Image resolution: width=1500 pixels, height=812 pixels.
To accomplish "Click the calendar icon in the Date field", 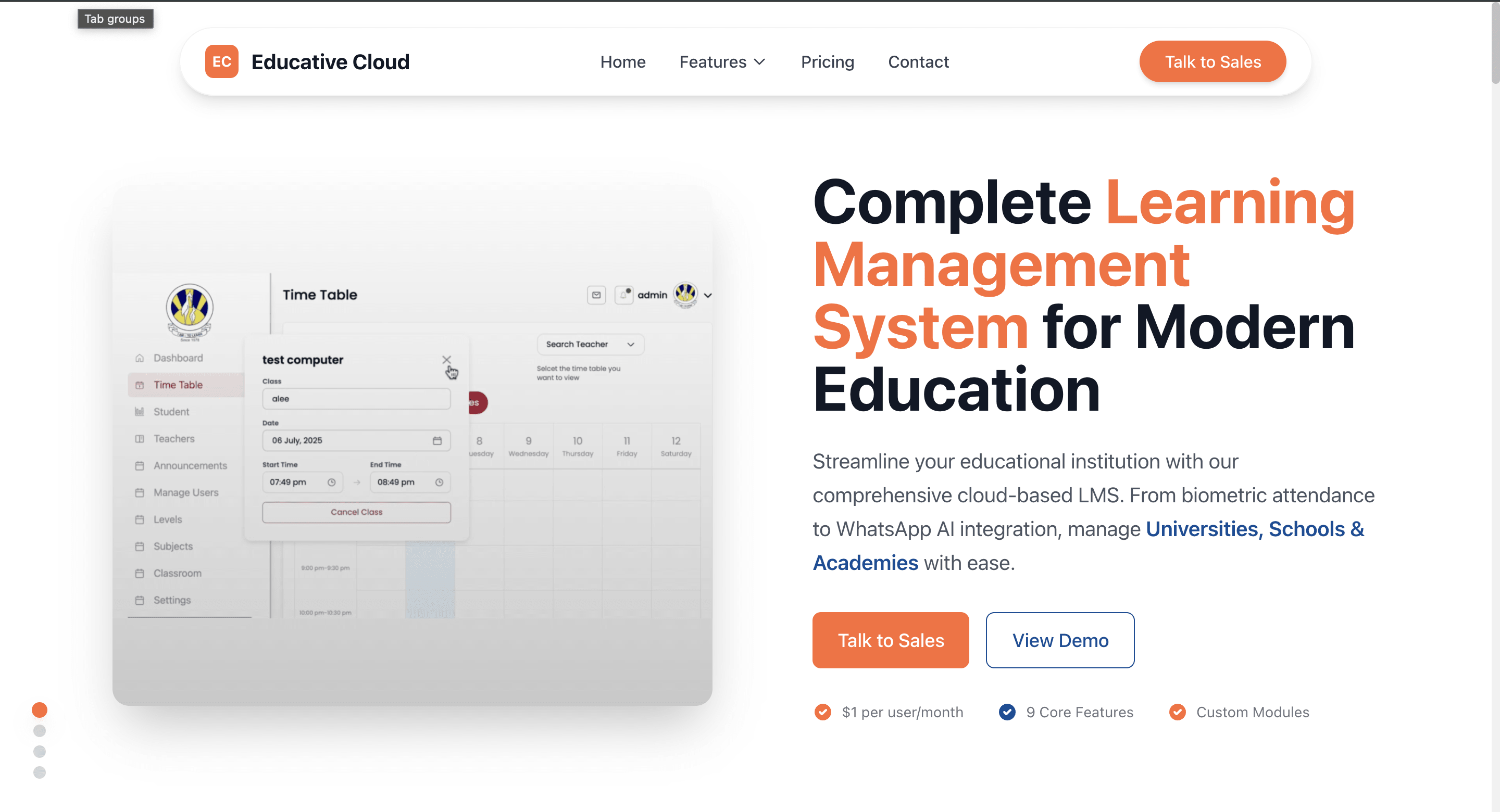I will pyautogui.click(x=438, y=441).
